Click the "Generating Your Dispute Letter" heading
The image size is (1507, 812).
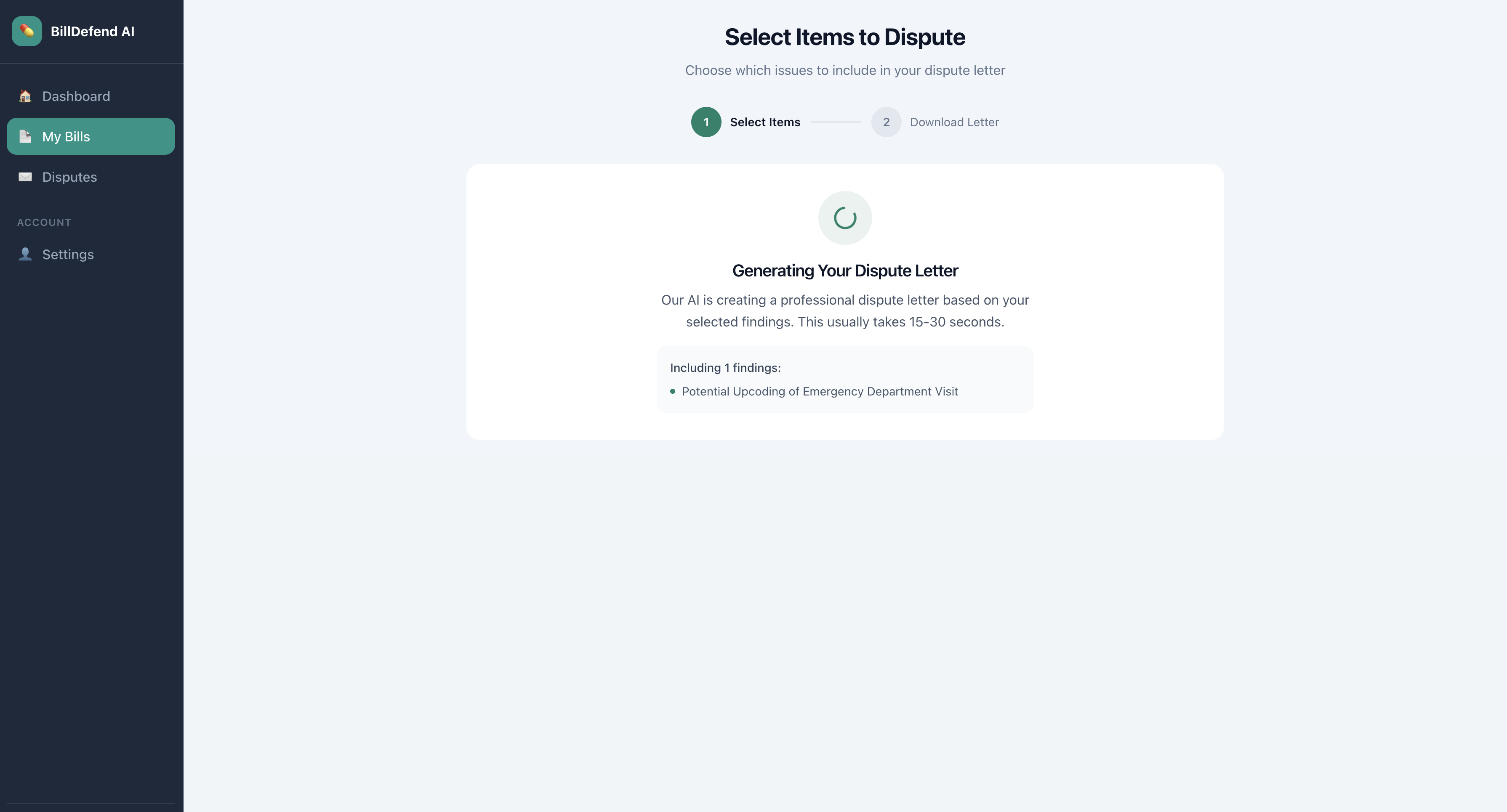click(844, 271)
